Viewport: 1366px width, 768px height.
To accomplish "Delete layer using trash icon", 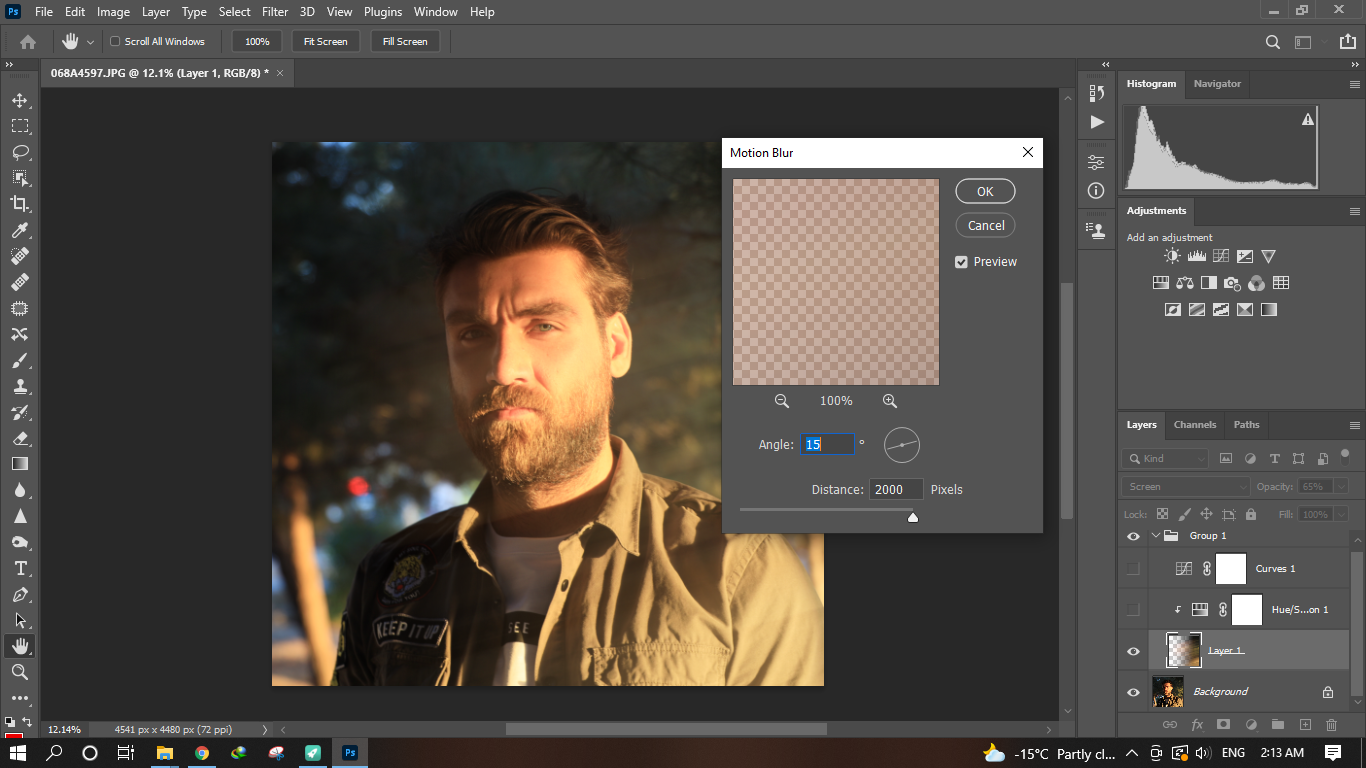I will point(1331,724).
